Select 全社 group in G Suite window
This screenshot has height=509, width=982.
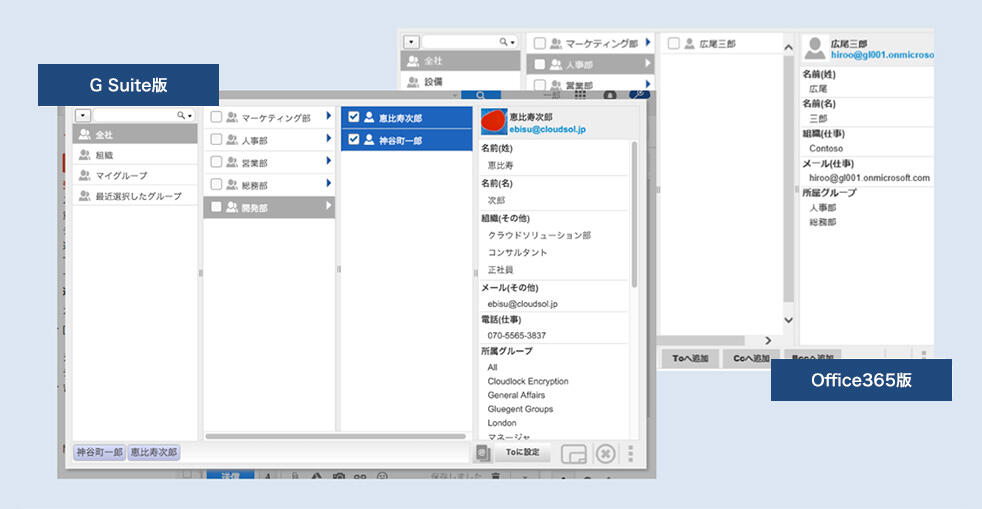(135, 135)
